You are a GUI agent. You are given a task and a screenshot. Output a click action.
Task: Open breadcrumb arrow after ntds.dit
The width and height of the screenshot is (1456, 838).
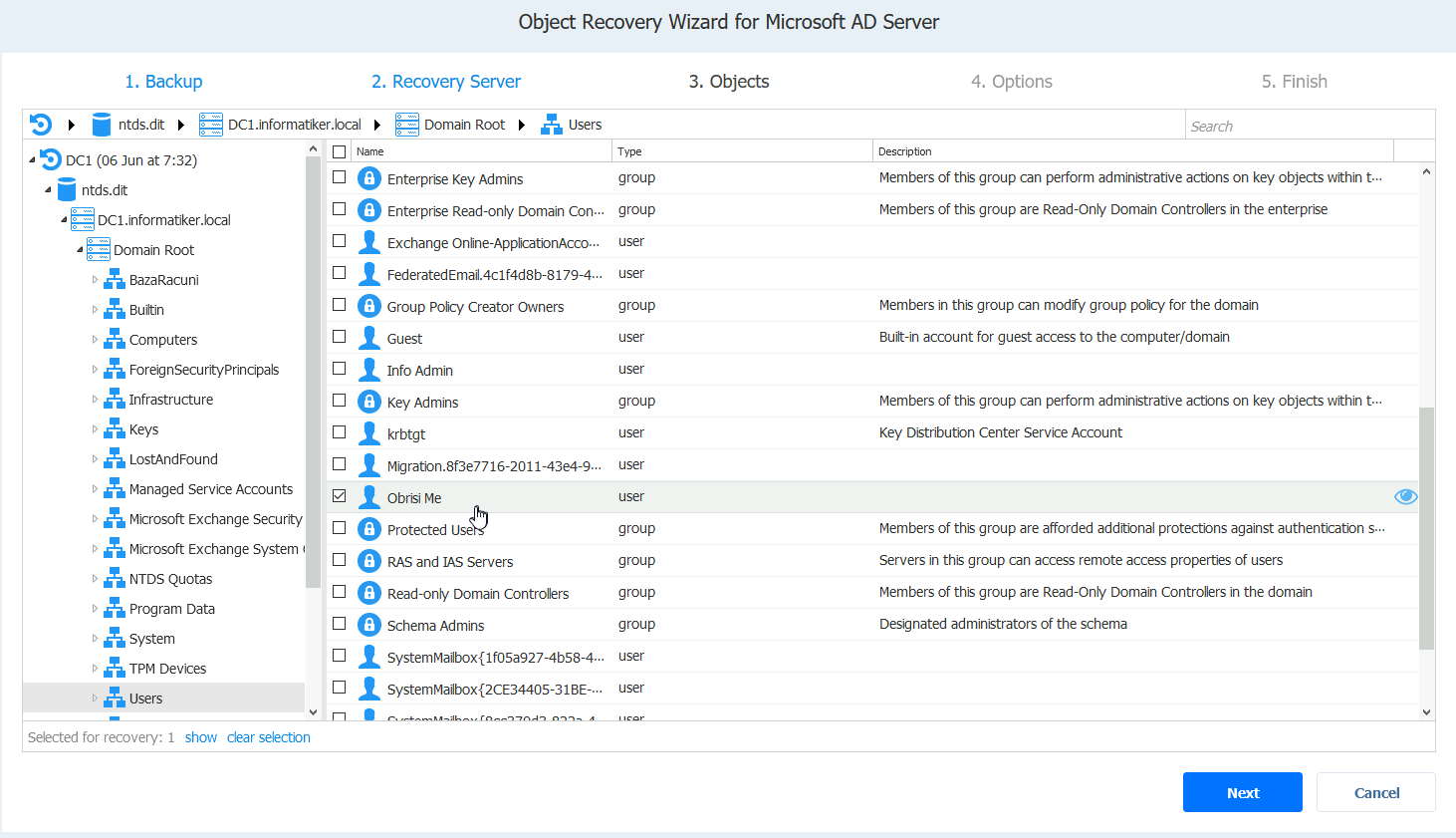pos(181,125)
